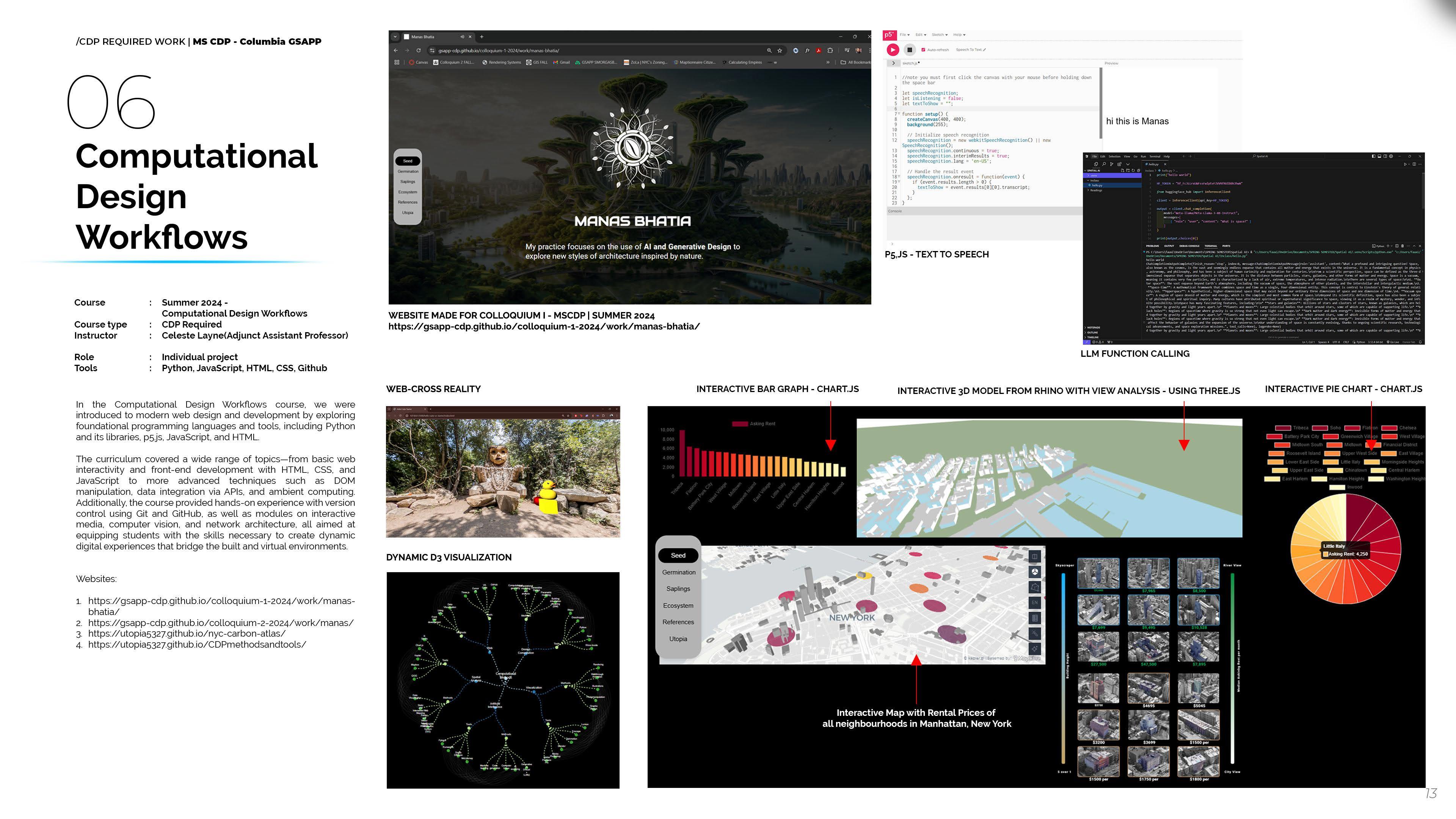Select Germination in the website side menu
Viewport: 1456px width, 819px height.
tap(408, 171)
